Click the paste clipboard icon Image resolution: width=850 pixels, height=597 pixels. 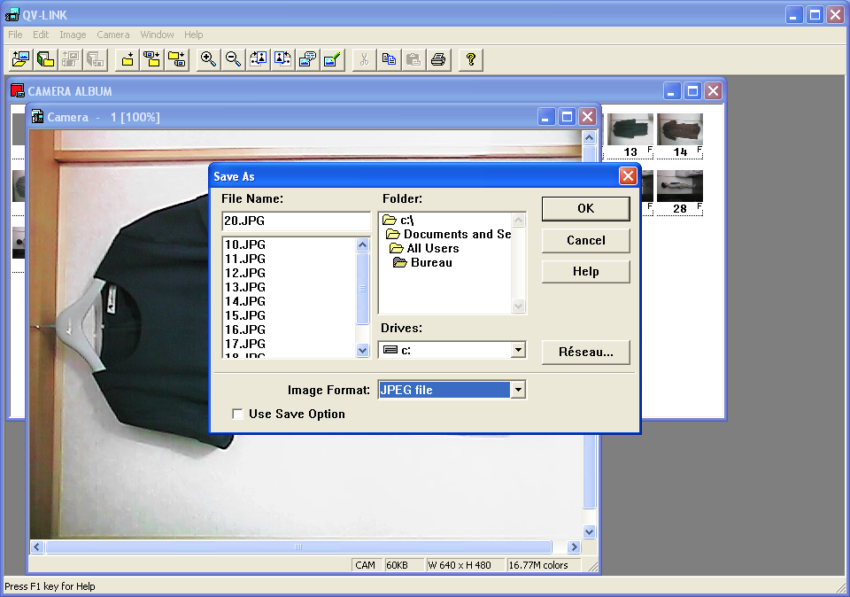tap(414, 59)
